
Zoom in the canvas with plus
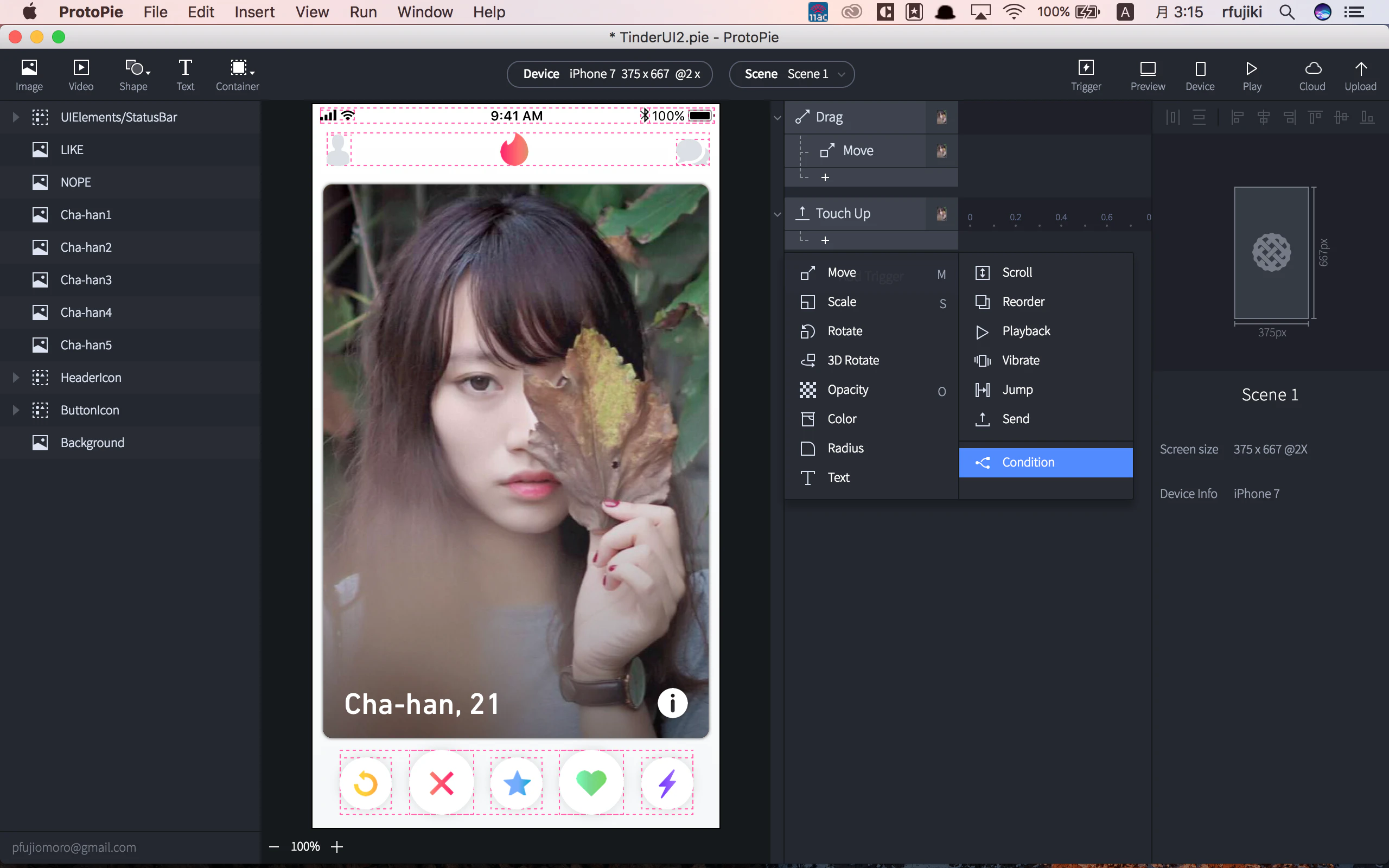[x=337, y=846]
